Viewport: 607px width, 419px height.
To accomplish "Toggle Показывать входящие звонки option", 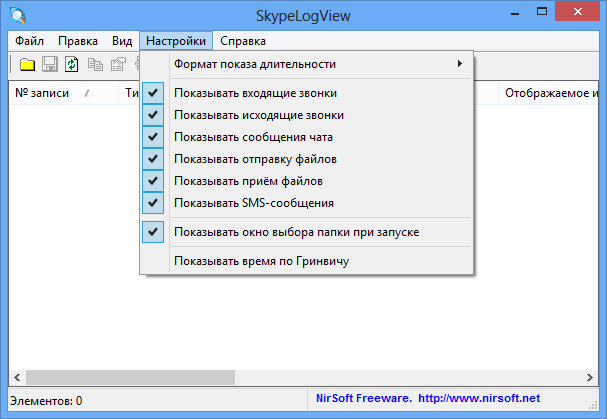I will 306,93.
